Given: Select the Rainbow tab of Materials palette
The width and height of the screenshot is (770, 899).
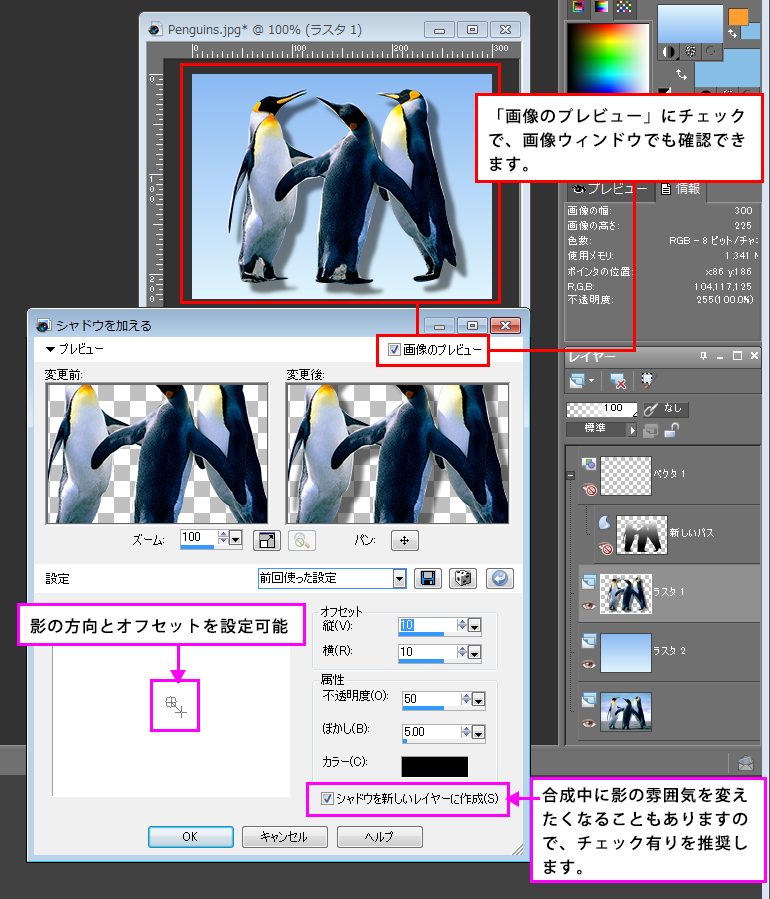Looking at the screenshot, I should [x=601, y=7].
